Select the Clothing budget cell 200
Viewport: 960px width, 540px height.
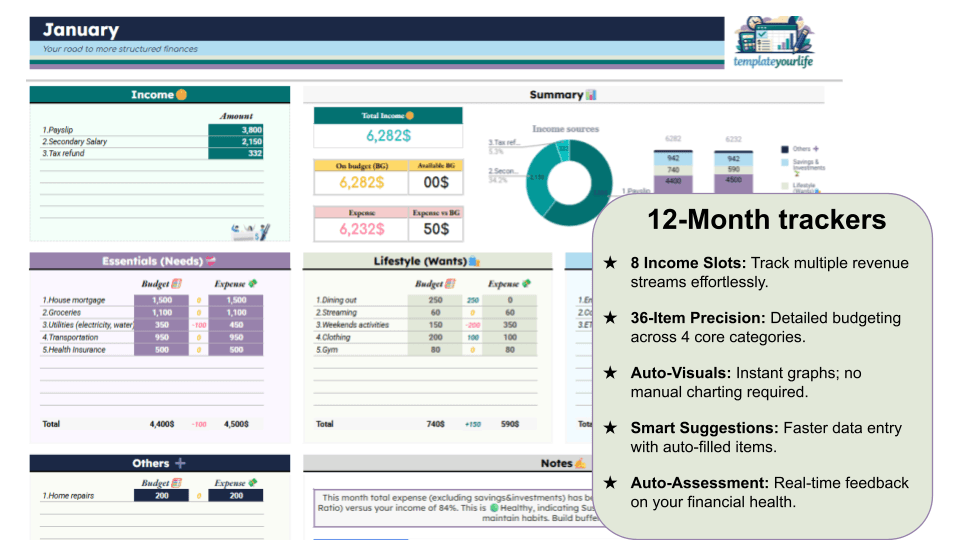(x=435, y=337)
